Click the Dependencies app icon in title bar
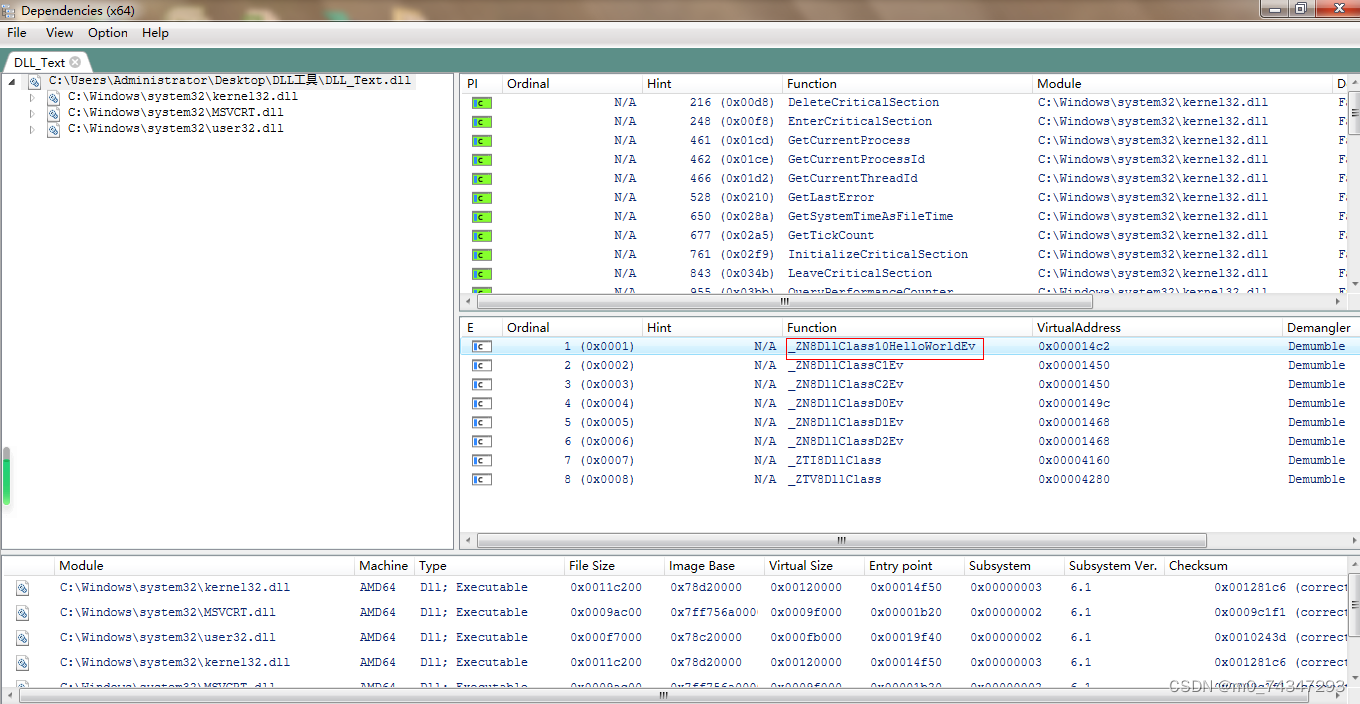Image resolution: width=1360 pixels, height=704 pixels. 9,10
